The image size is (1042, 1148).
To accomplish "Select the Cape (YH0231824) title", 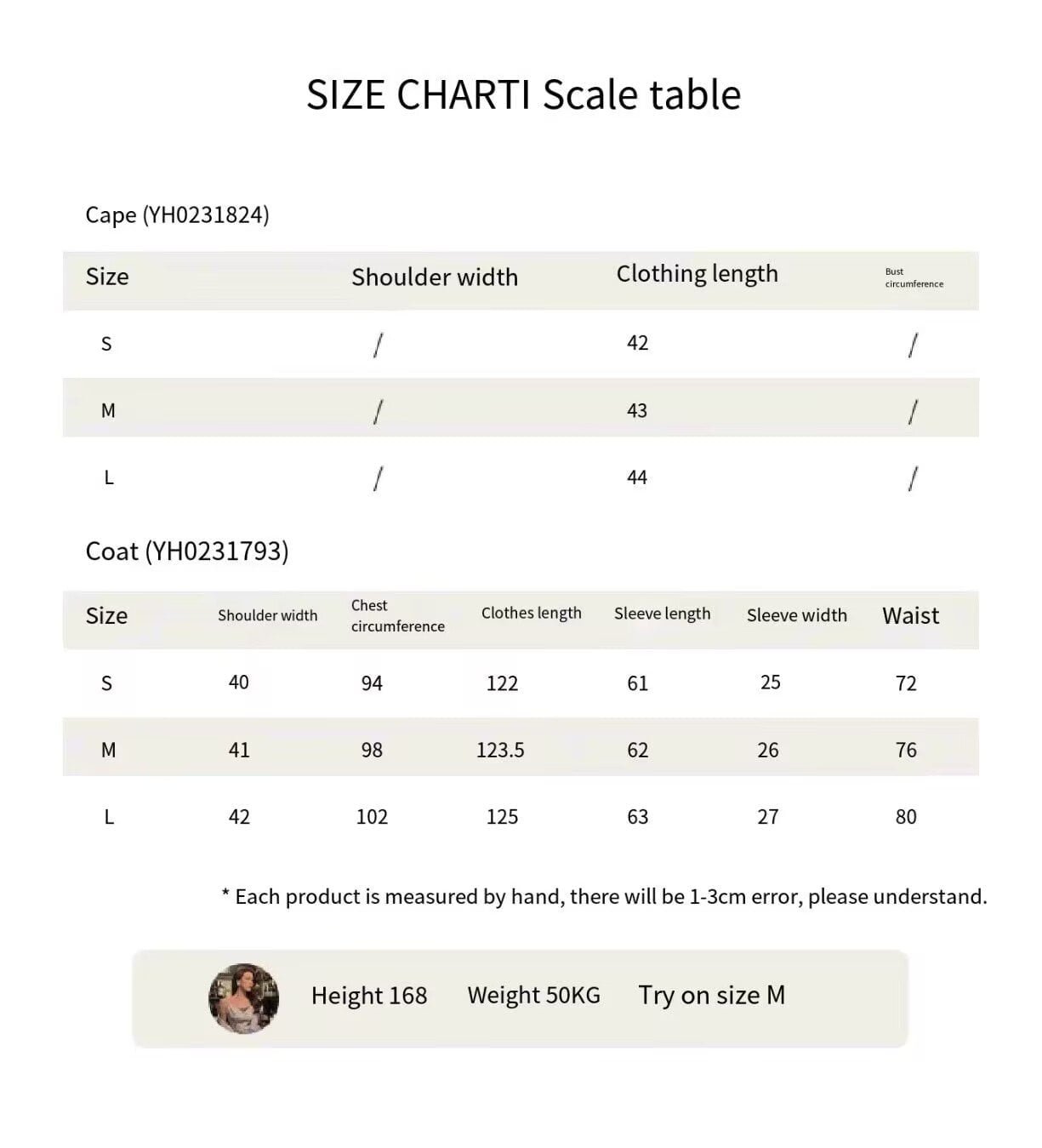I will coord(177,214).
